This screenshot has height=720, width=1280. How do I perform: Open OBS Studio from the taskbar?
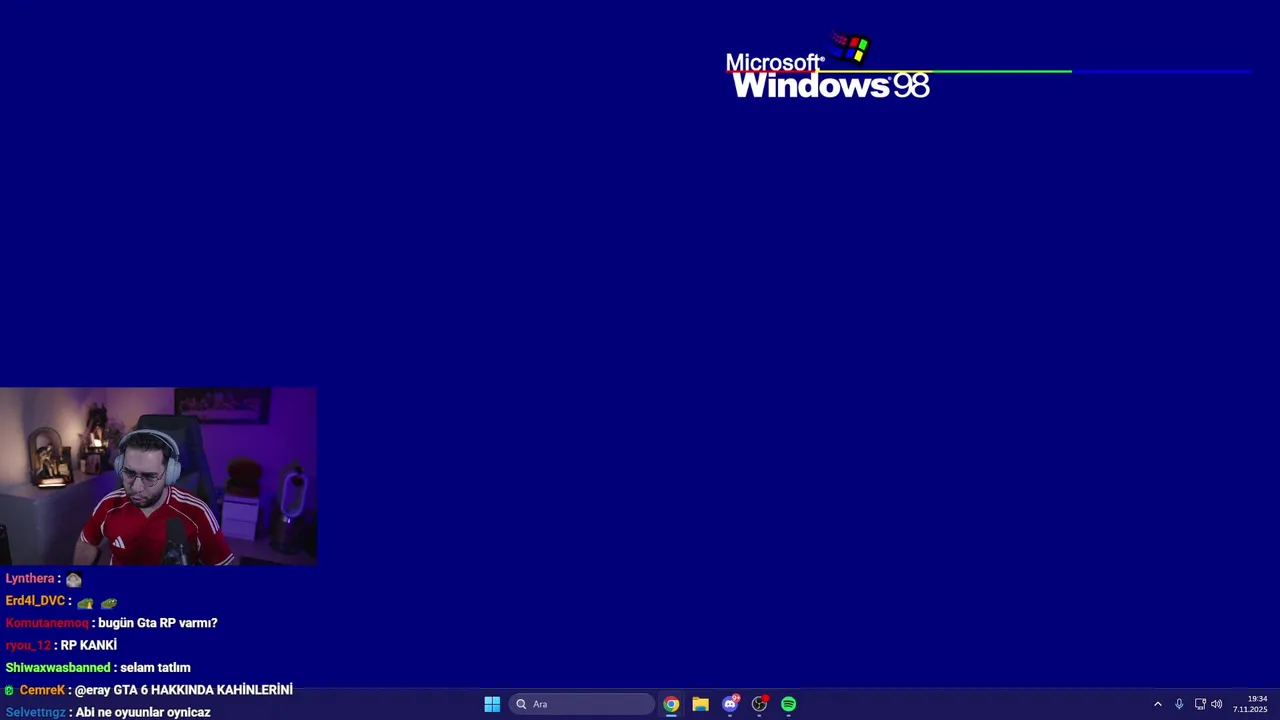point(759,704)
